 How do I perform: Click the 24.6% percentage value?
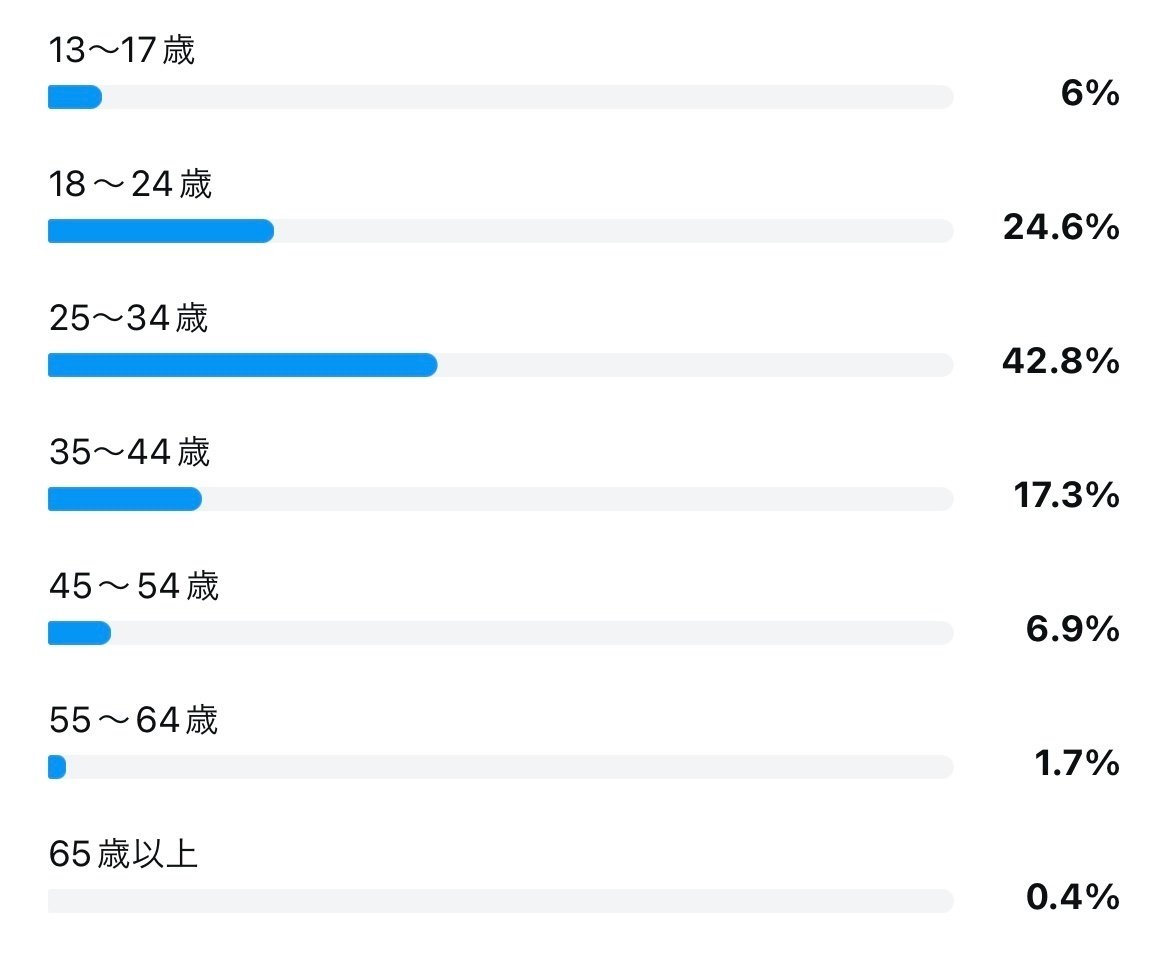(1061, 227)
